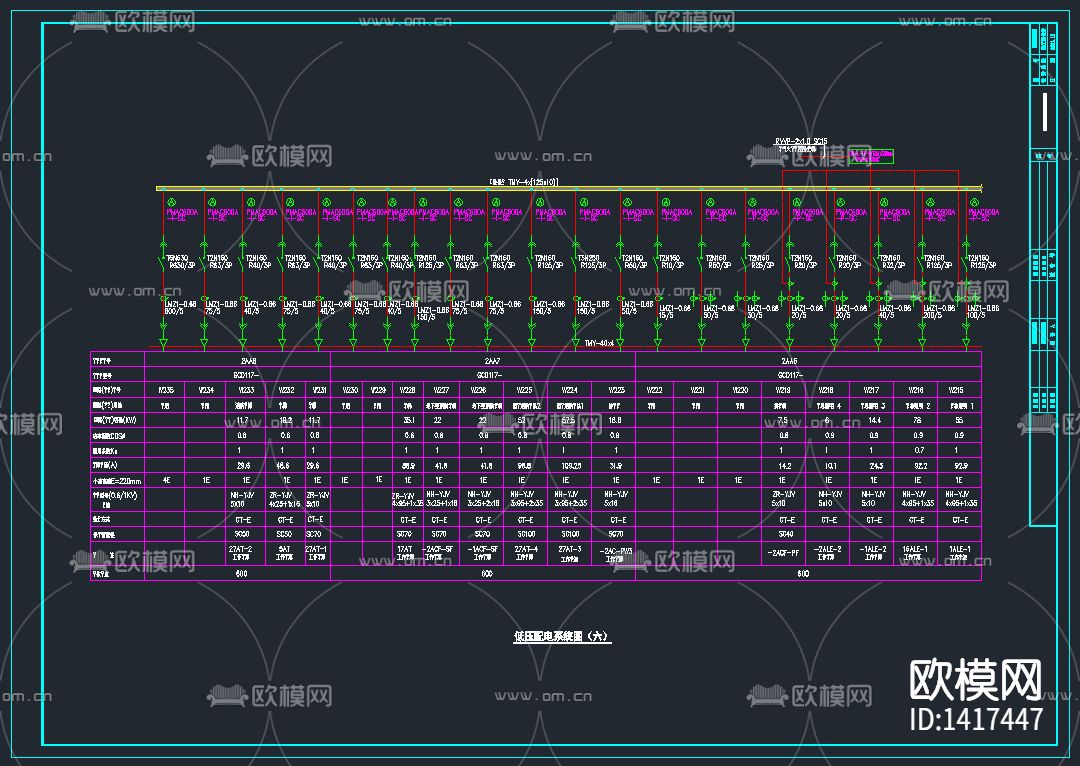The image size is (1080, 766).
Task: Select the 2AA7 cabinet header cell
Action: point(490,358)
